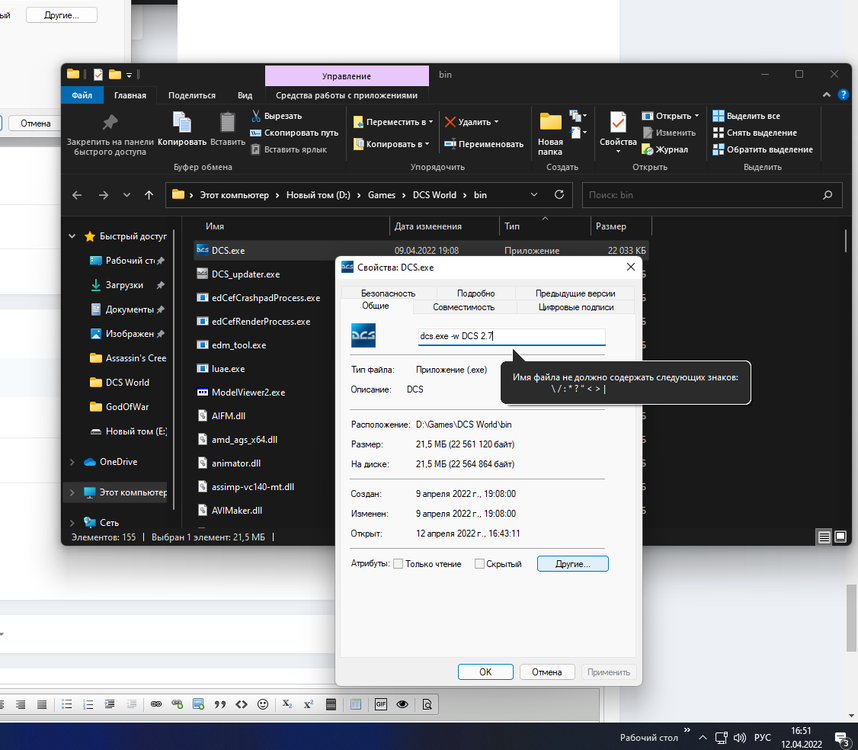This screenshot has height=750, width=858.
Task: Expand the Этот компьютер tree node
Action: click(x=72, y=492)
